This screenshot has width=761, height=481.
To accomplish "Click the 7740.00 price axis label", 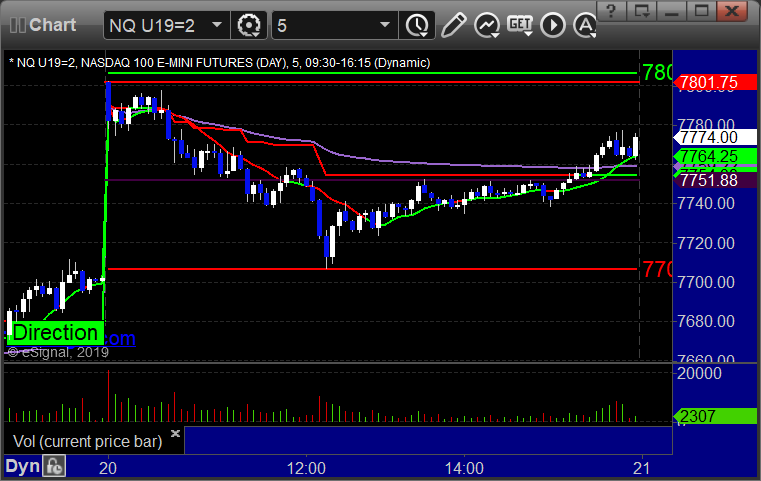I will [x=706, y=203].
